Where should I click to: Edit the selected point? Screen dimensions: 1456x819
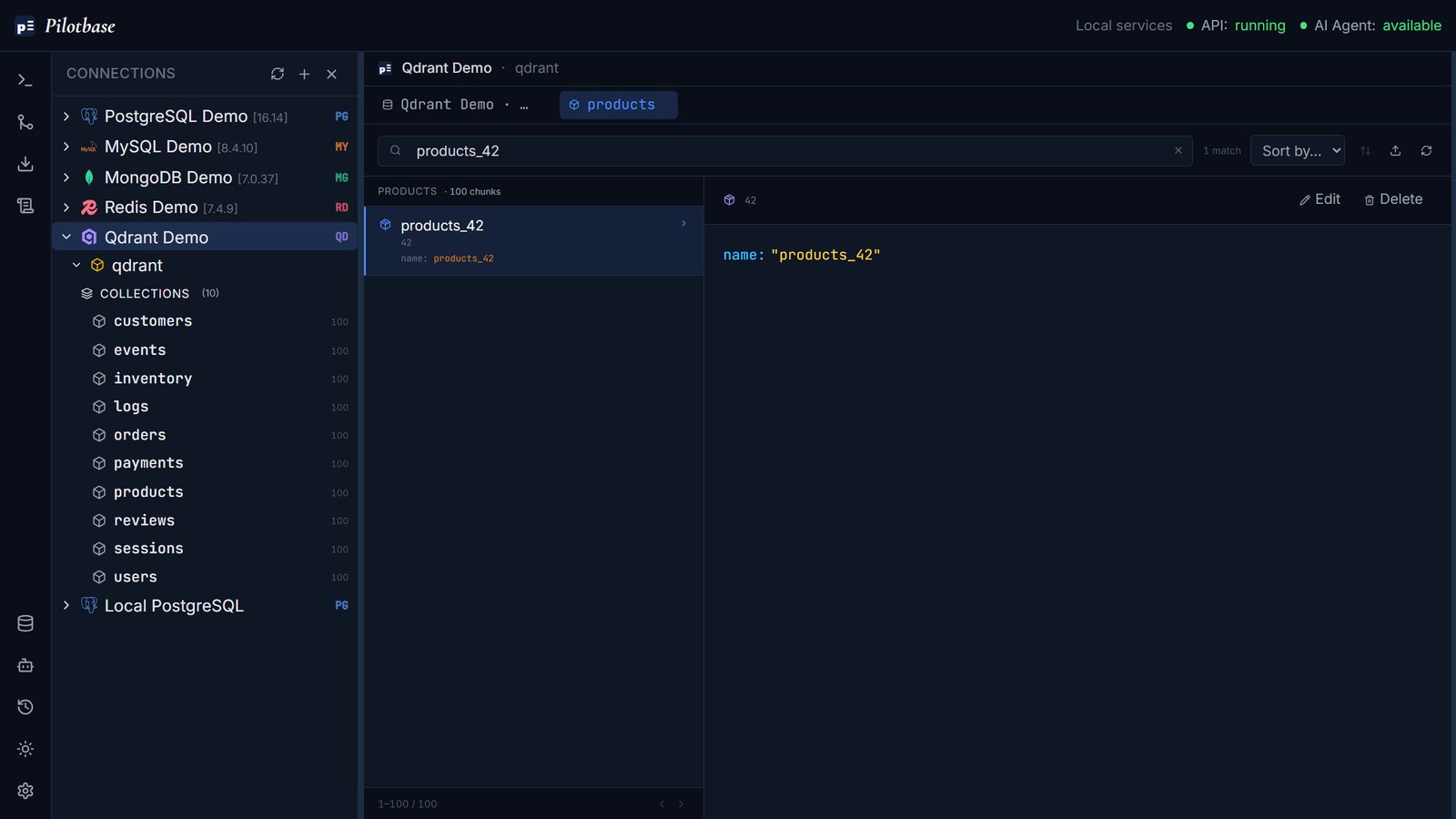1319,199
